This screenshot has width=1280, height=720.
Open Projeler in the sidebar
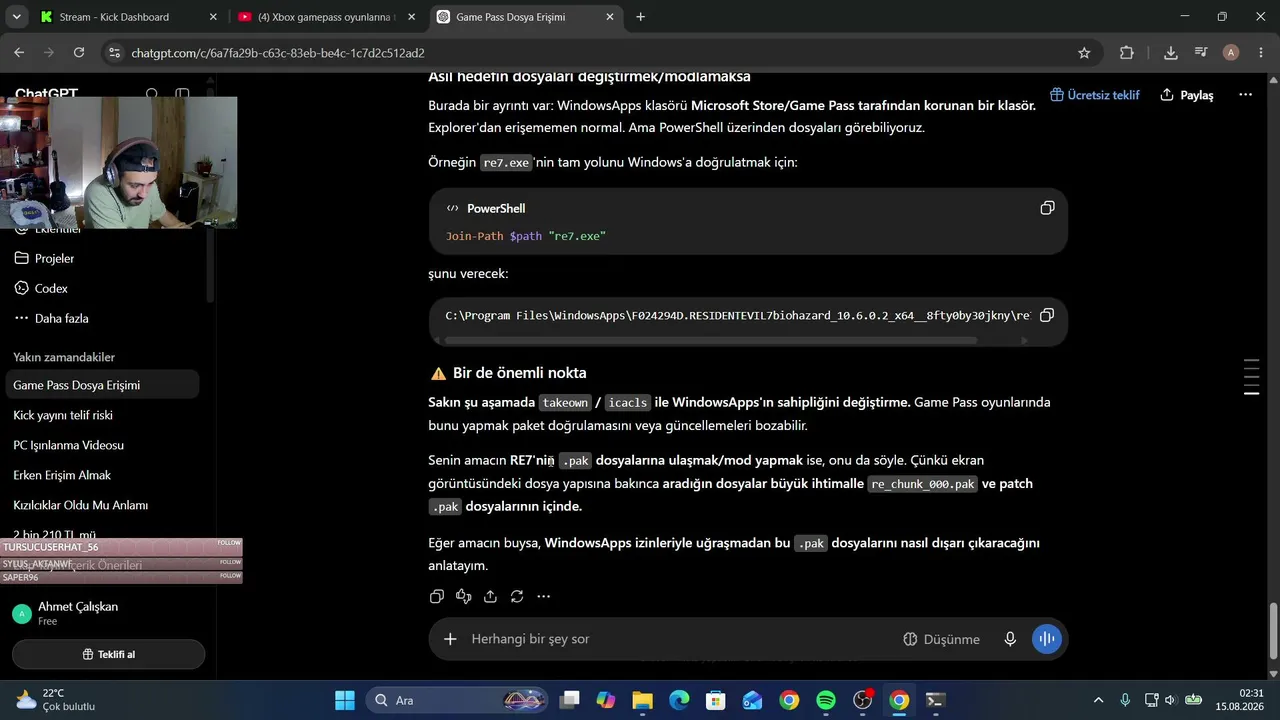coord(54,258)
